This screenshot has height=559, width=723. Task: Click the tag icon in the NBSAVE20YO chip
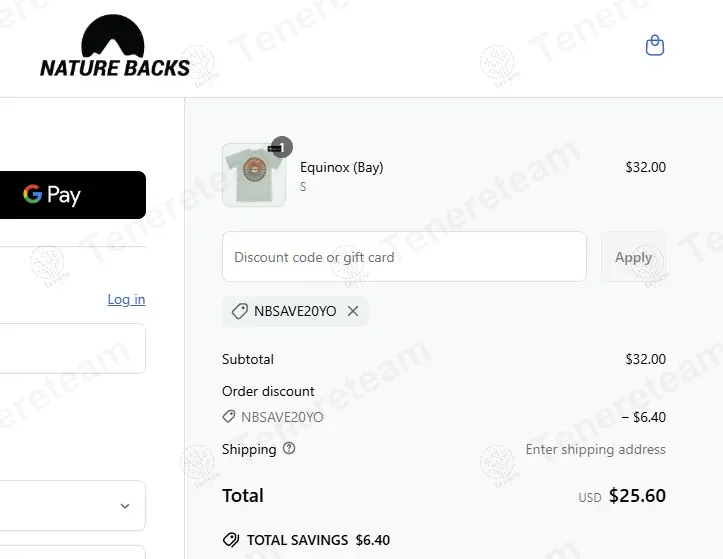tap(239, 311)
